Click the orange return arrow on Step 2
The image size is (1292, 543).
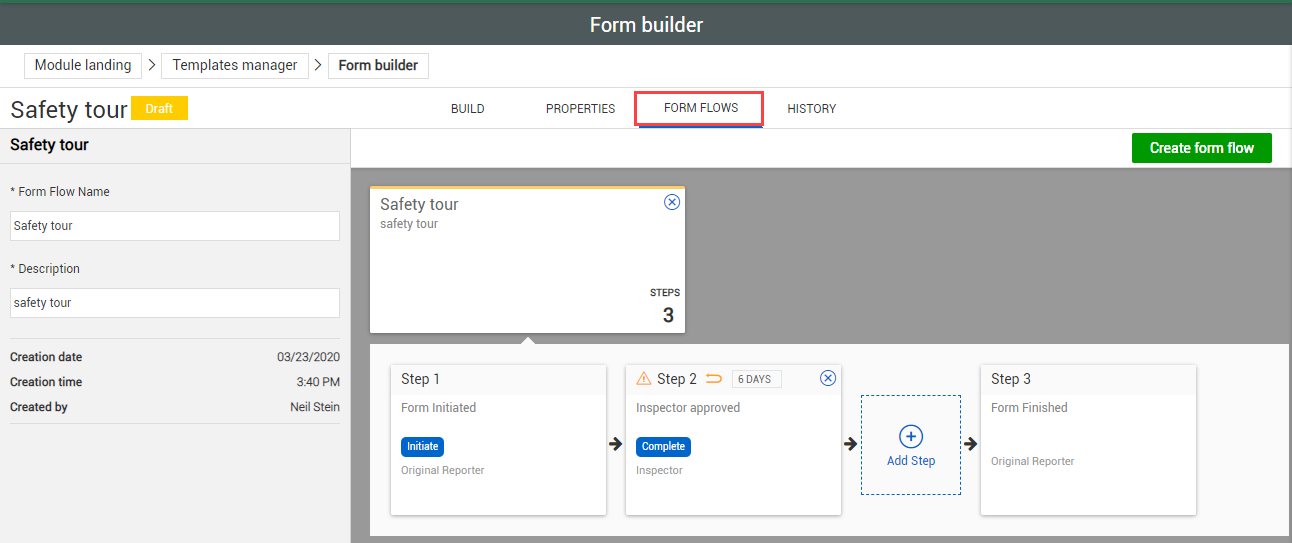pos(714,379)
